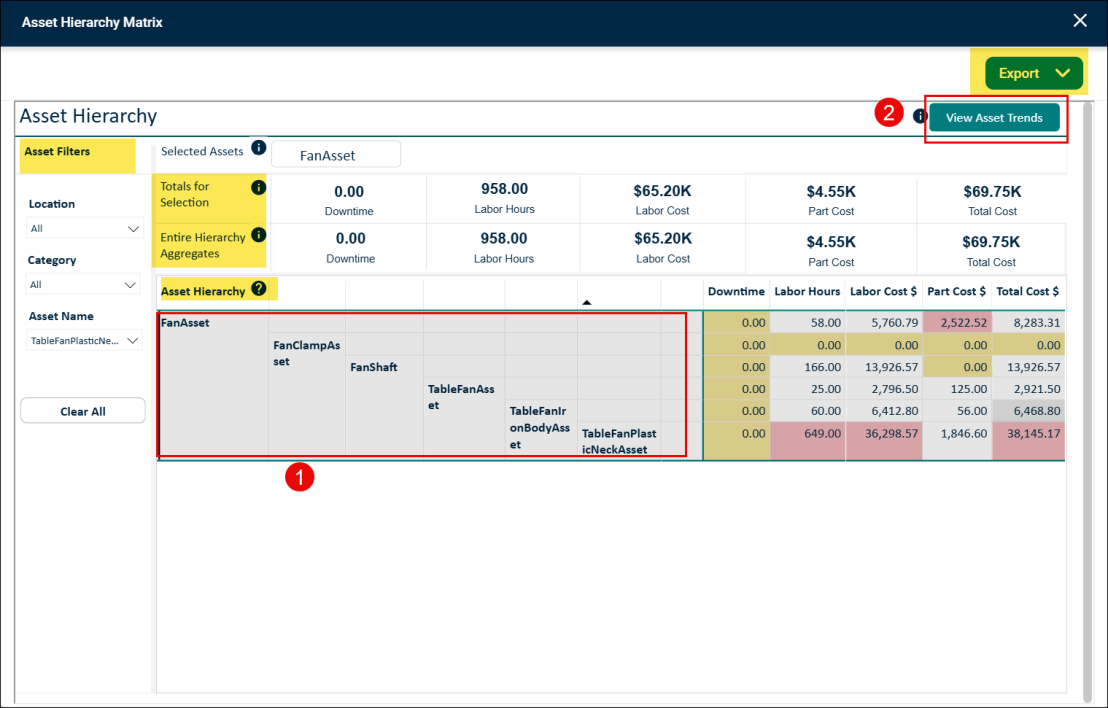Image resolution: width=1108 pixels, height=708 pixels.
Task: Open the Asset Name dropdown
Action: tap(85, 341)
